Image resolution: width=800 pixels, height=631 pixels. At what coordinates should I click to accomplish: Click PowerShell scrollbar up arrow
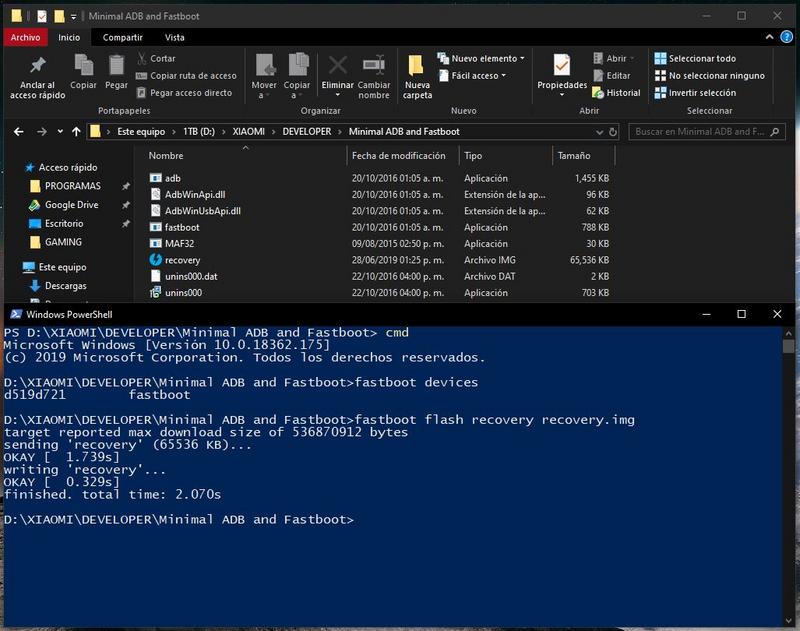tap(789, 333)
